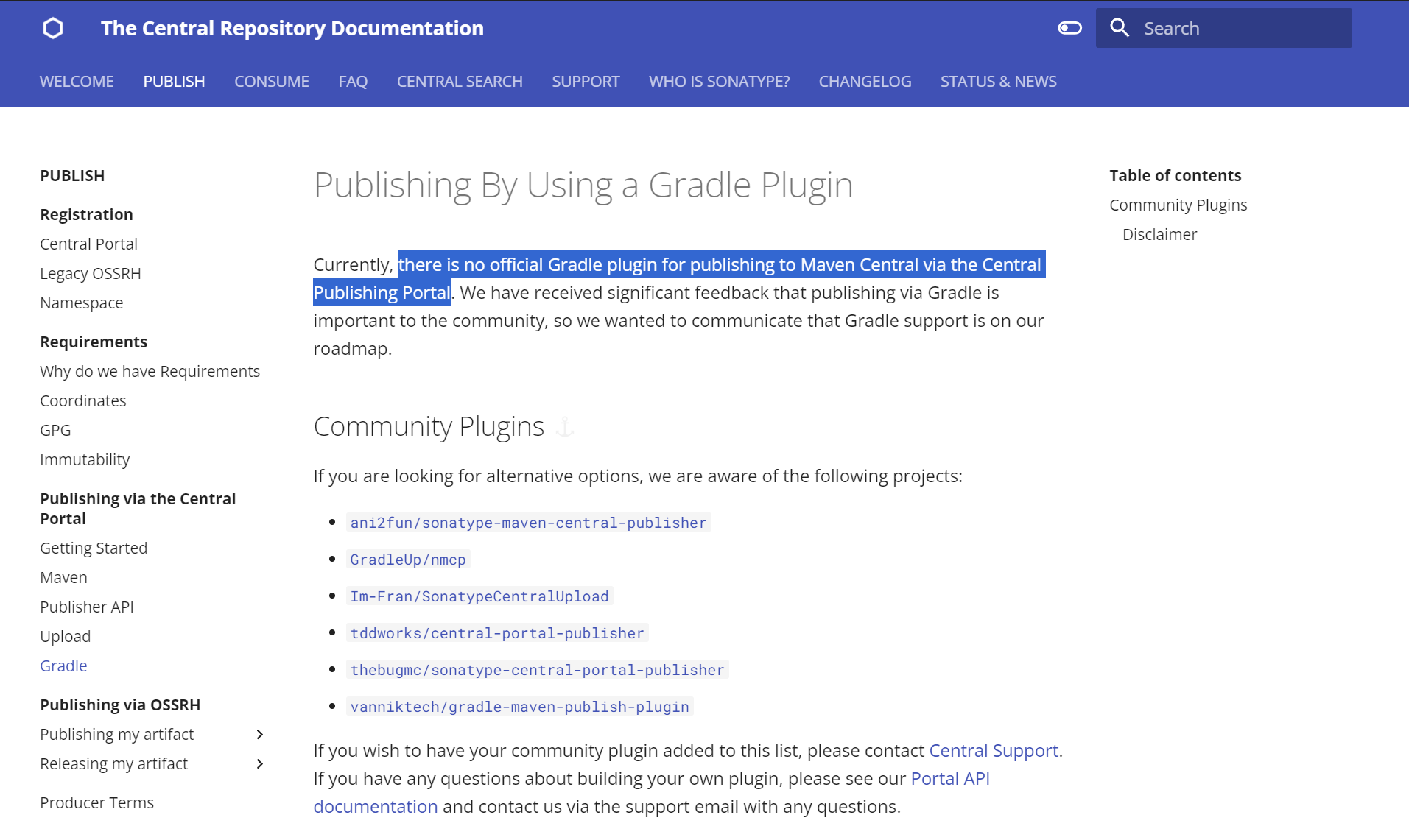Open the WHO IS SONATYPE? page
The height and width of the screenshot is (840, 1409).
tap(718, 81)
